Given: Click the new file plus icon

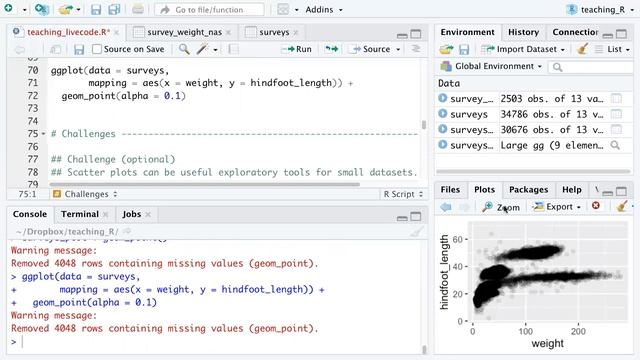Looking at the screenshot, I should pos(8,9).
